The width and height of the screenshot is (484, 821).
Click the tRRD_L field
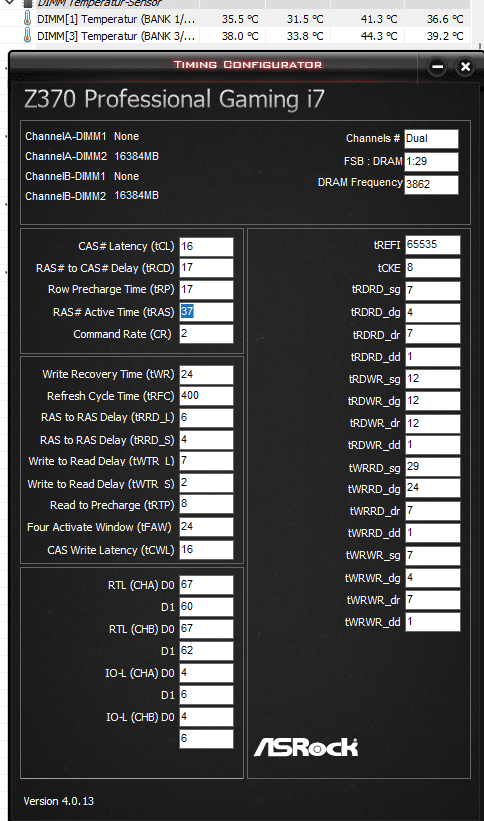[206, 418]
